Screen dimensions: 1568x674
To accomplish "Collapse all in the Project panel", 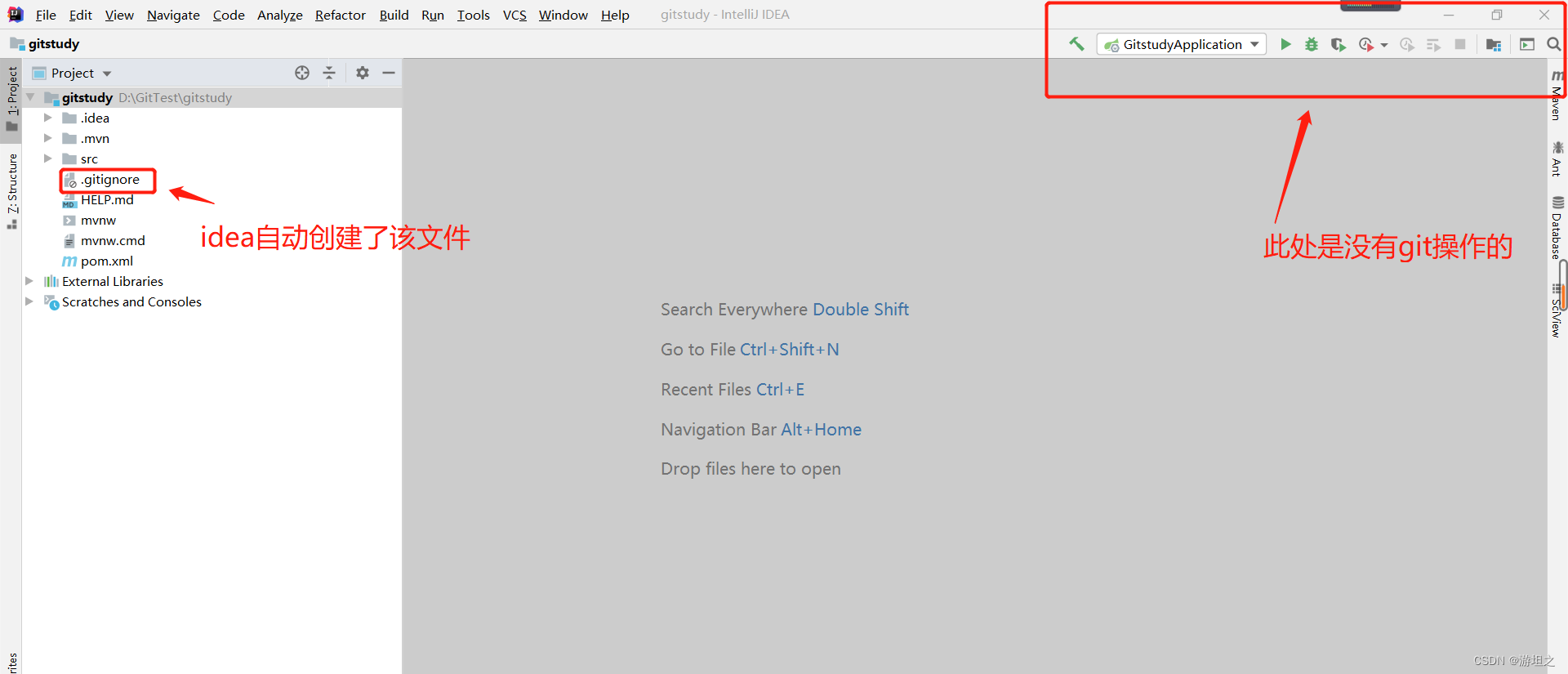I will point(329,73).
